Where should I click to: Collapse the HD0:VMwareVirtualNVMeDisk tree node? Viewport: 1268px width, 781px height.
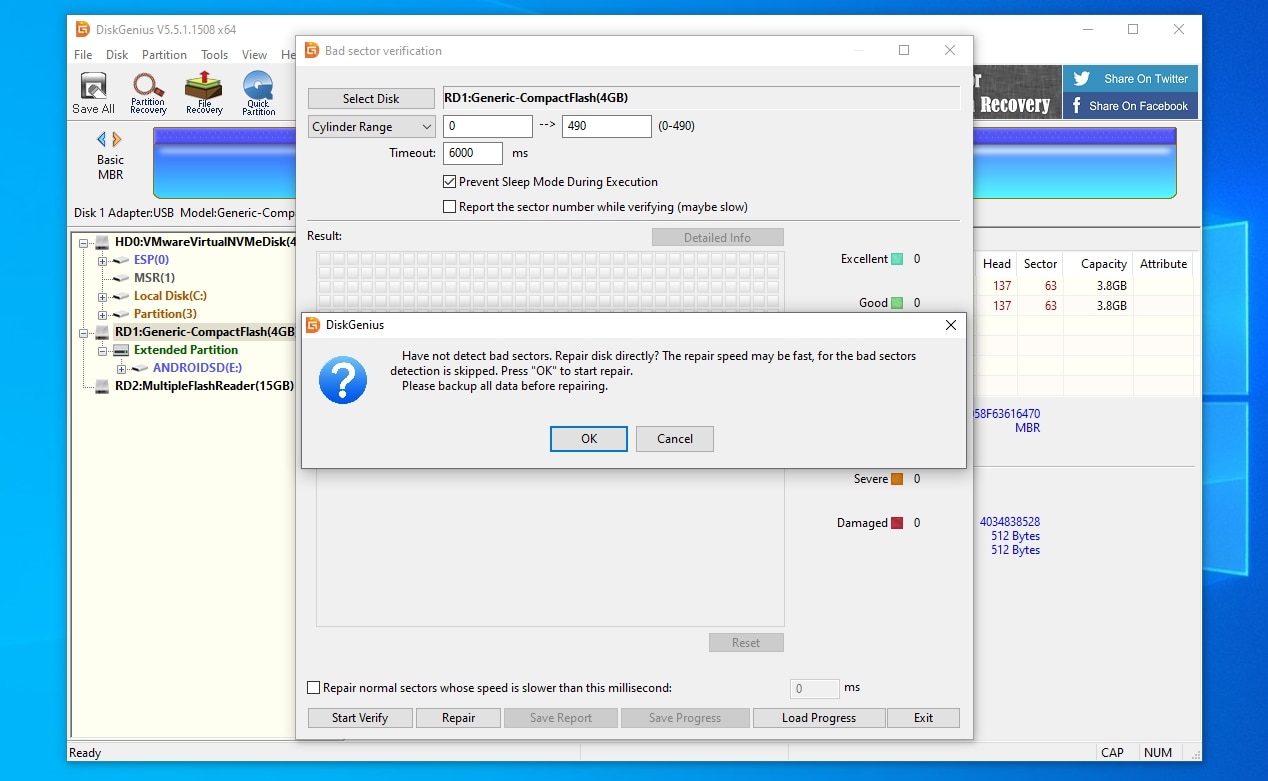point(84,242)
